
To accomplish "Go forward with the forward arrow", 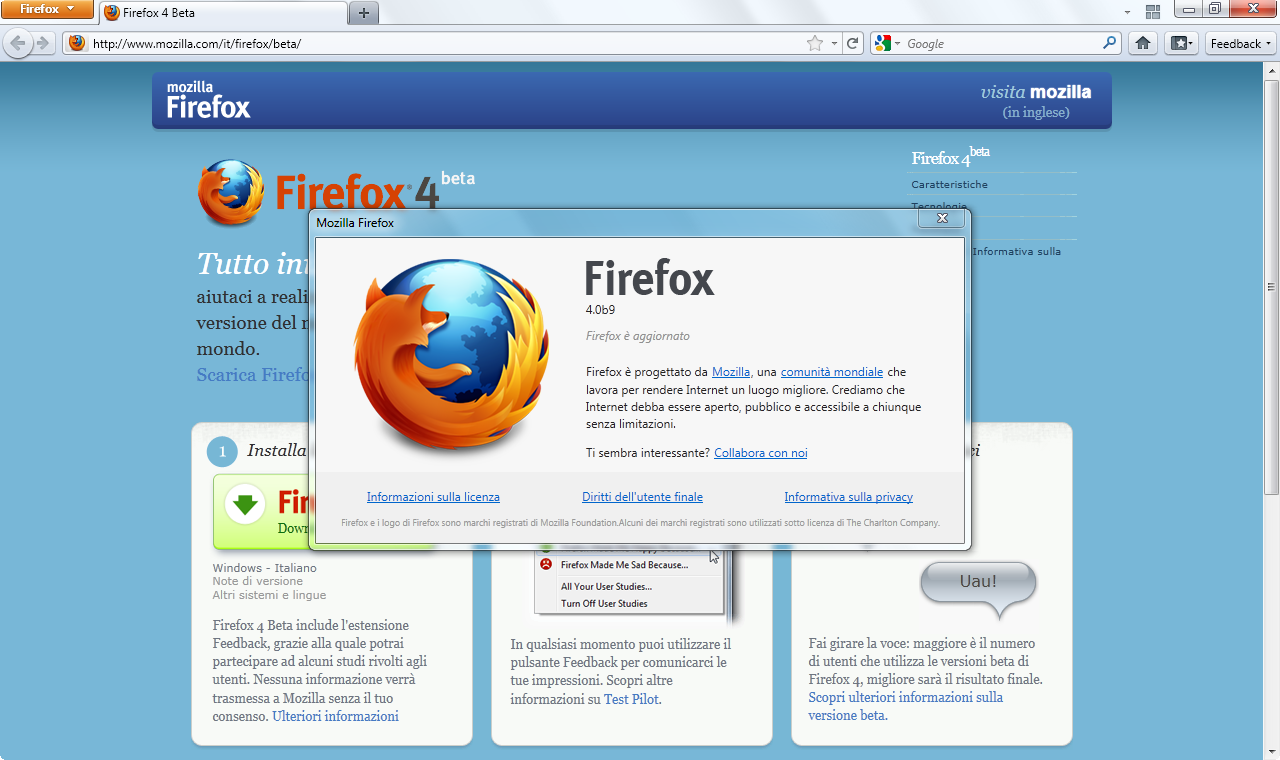I will pyautogui.click(x=43, y=43).
